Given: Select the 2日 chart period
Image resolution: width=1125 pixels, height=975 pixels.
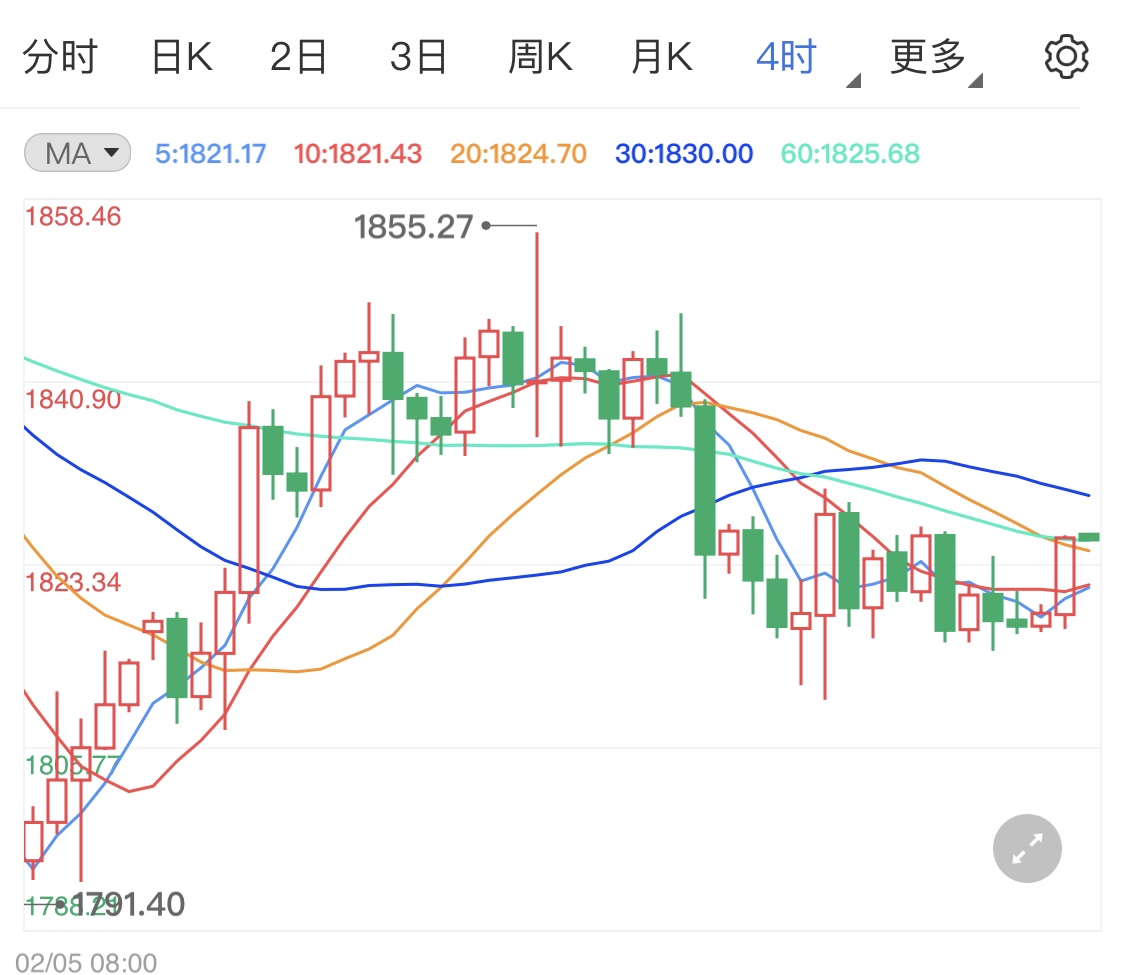Looking at the screenshot, I should [x=300, y=55].
